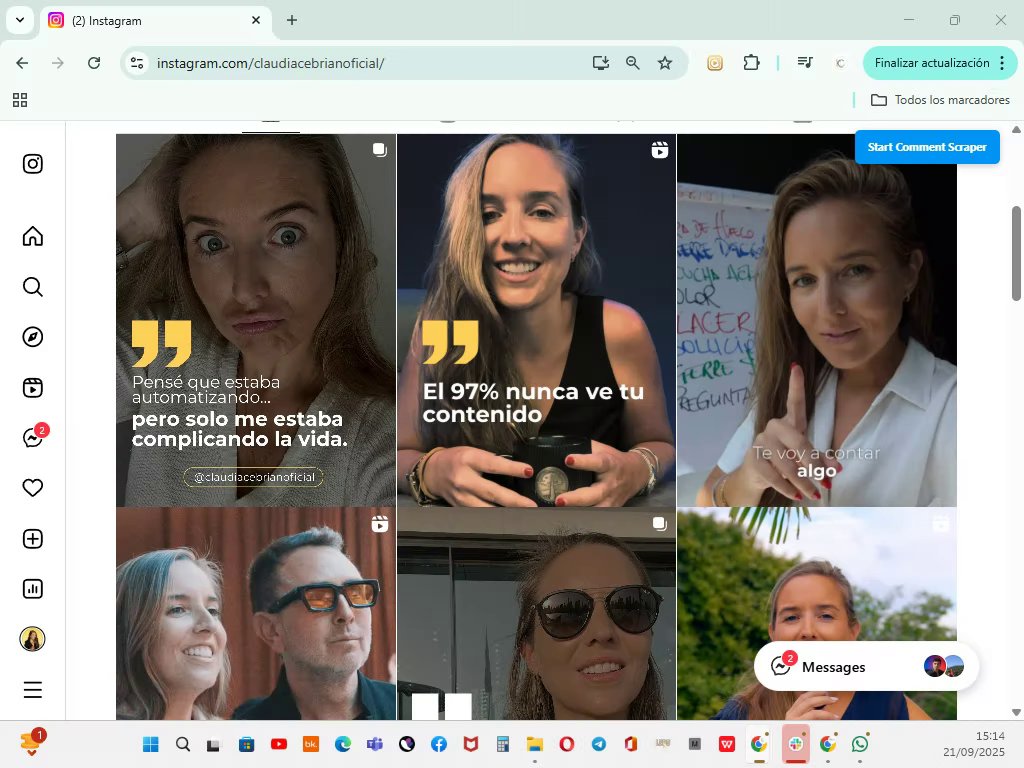Open Chrome profile avatar

tap(840, 63)
